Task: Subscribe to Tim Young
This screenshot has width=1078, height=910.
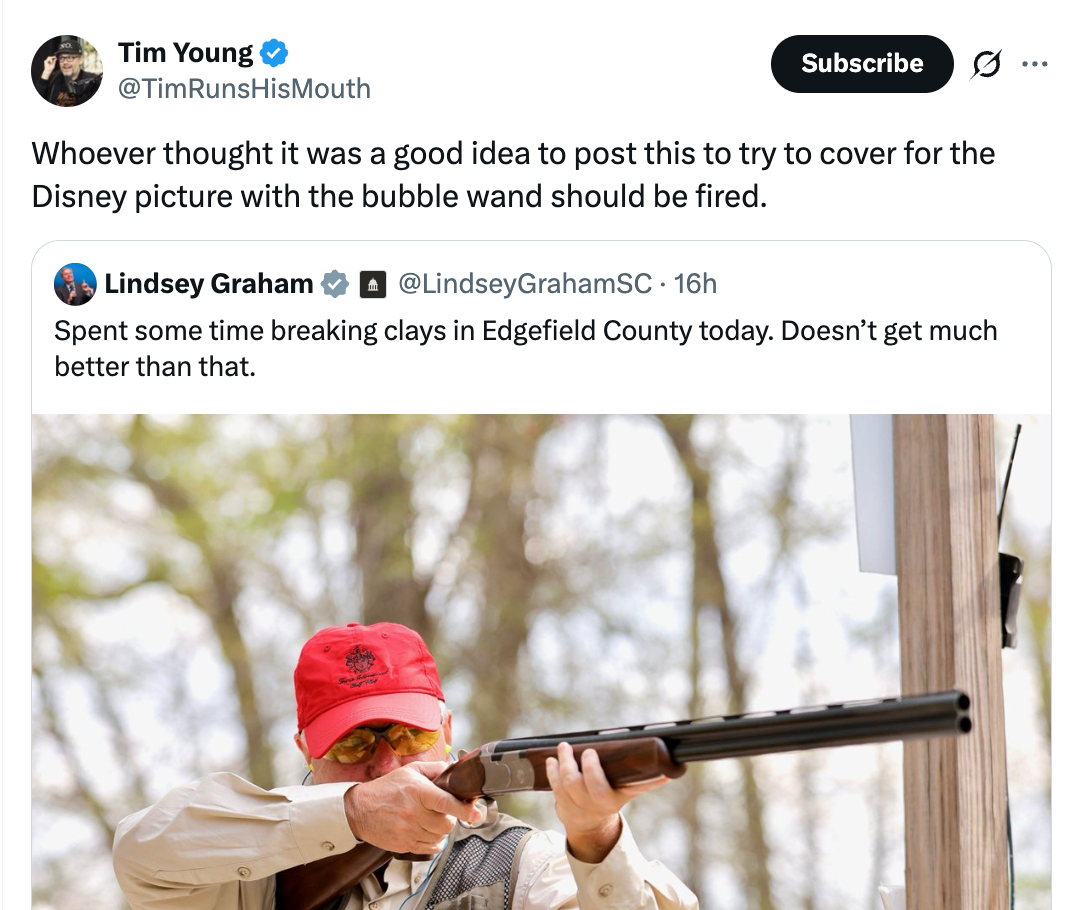Action: 861,63
